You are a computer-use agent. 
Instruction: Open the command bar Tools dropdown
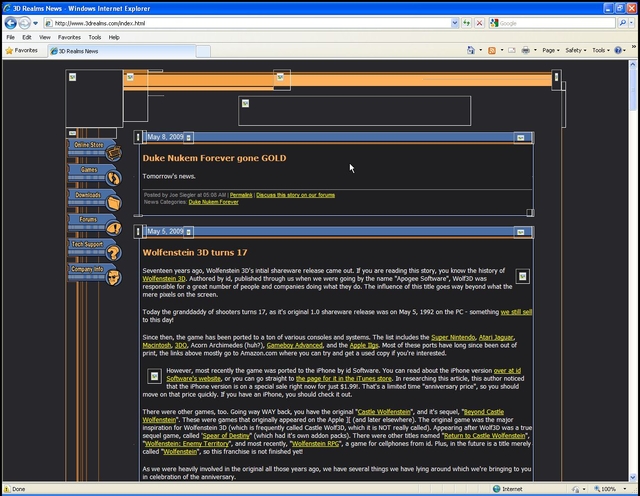pyautogui.click(x=601, y=50)
